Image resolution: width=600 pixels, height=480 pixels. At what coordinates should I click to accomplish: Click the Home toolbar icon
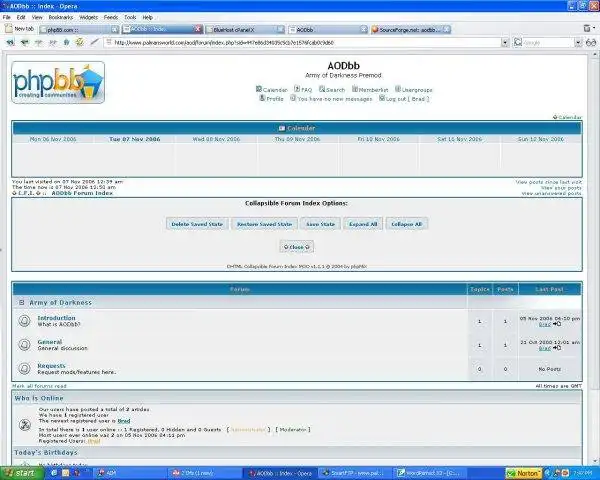tap(66, 42)
